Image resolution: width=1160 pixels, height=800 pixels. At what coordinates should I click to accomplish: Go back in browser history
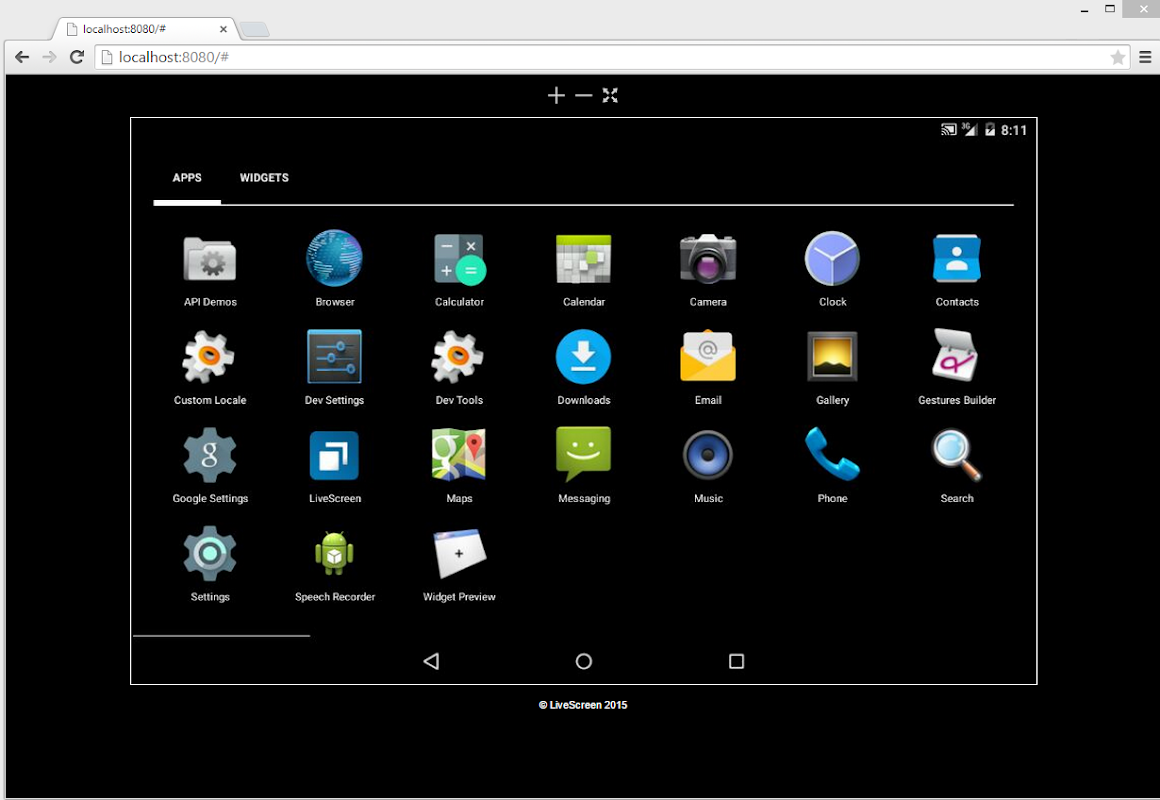click(x=22, y=57)
